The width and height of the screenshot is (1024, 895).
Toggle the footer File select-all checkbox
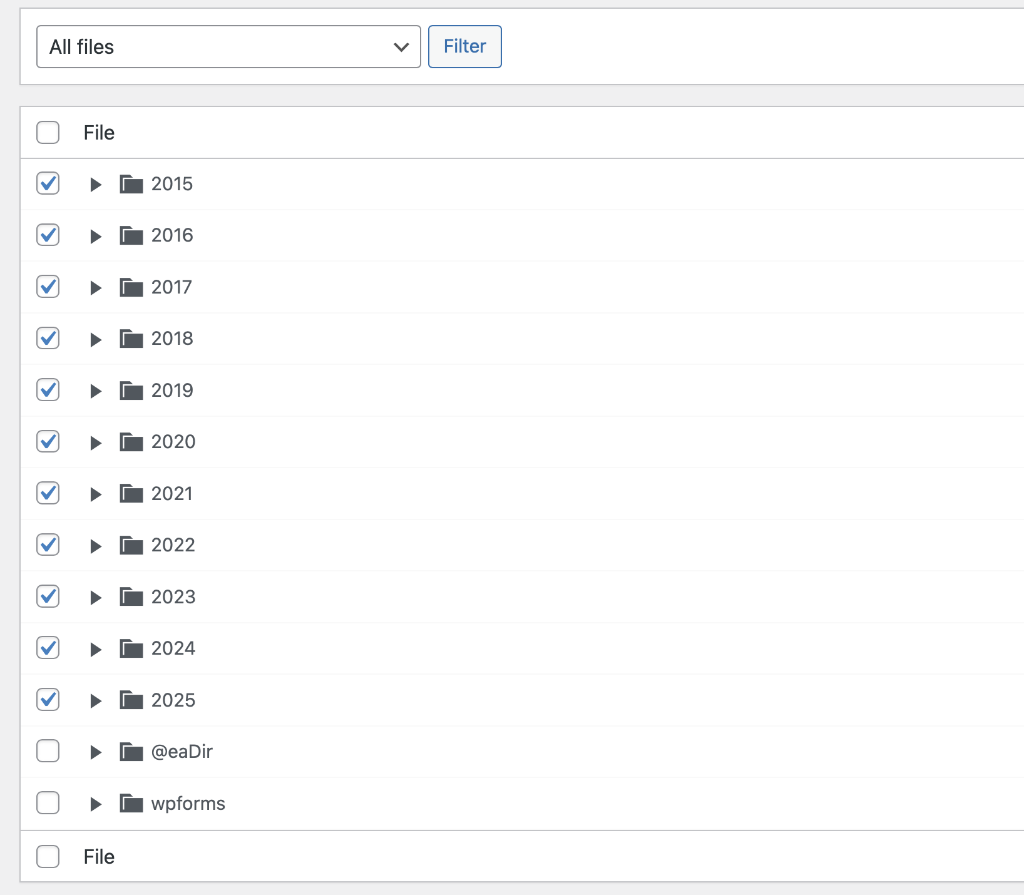click(48, 857)
